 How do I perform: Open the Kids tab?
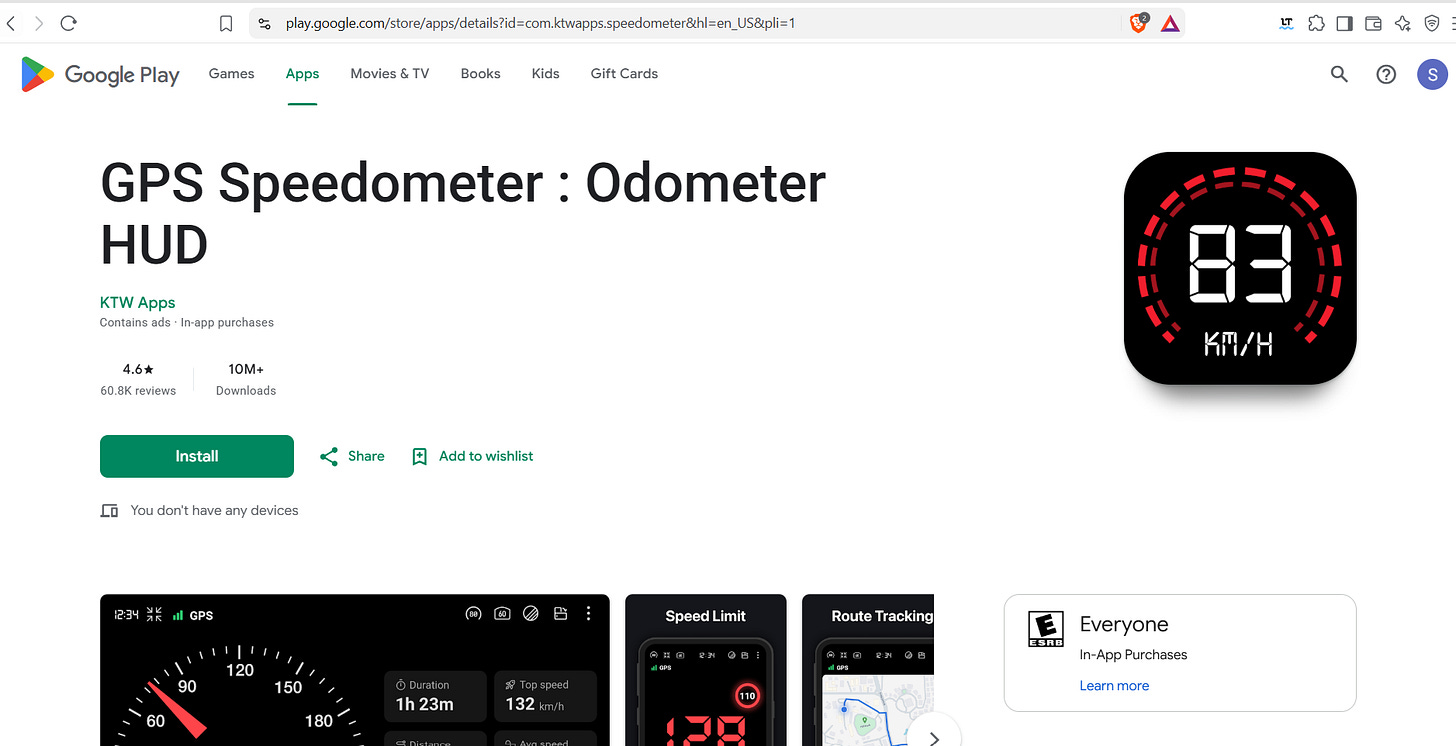coord(546,74)
